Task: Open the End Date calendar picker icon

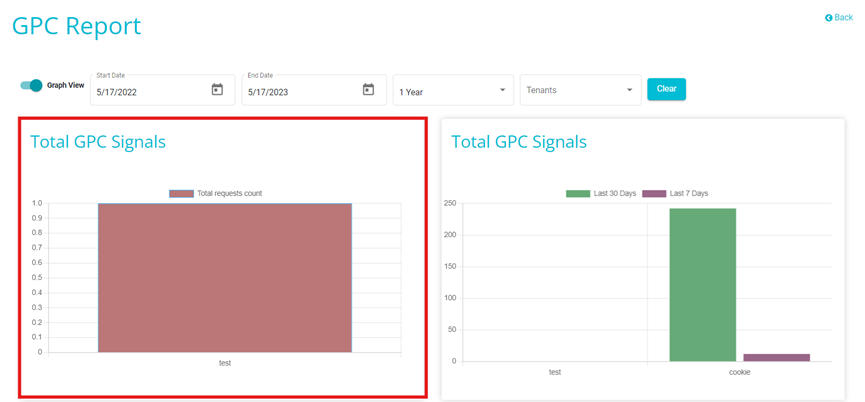Action: click(x=369, y=89)
